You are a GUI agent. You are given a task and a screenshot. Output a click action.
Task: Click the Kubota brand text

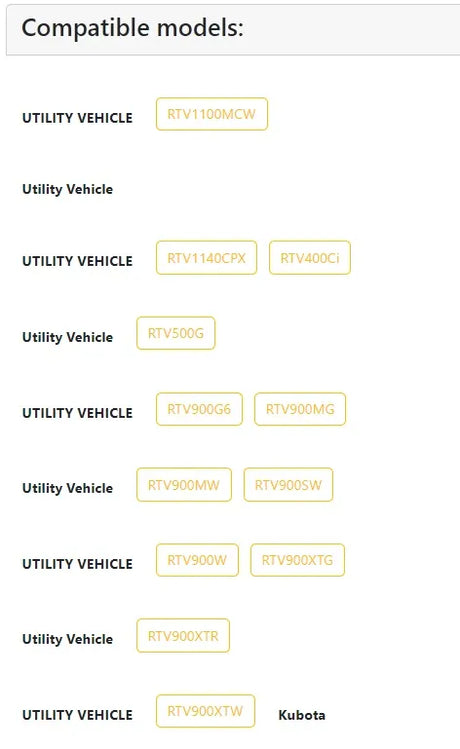(302, 715)
